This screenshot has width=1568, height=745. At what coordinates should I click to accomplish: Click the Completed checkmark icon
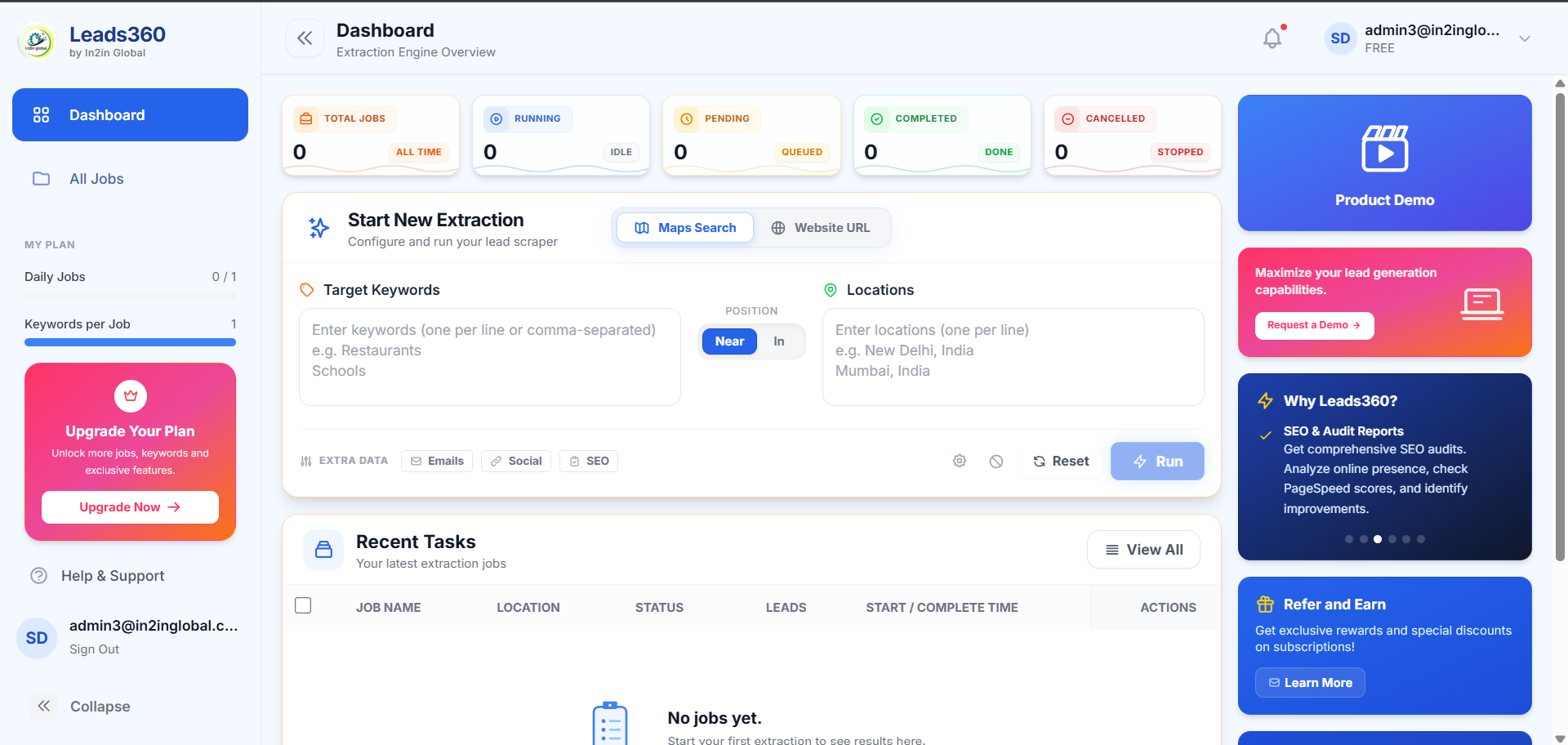click(x=877, y=118)
